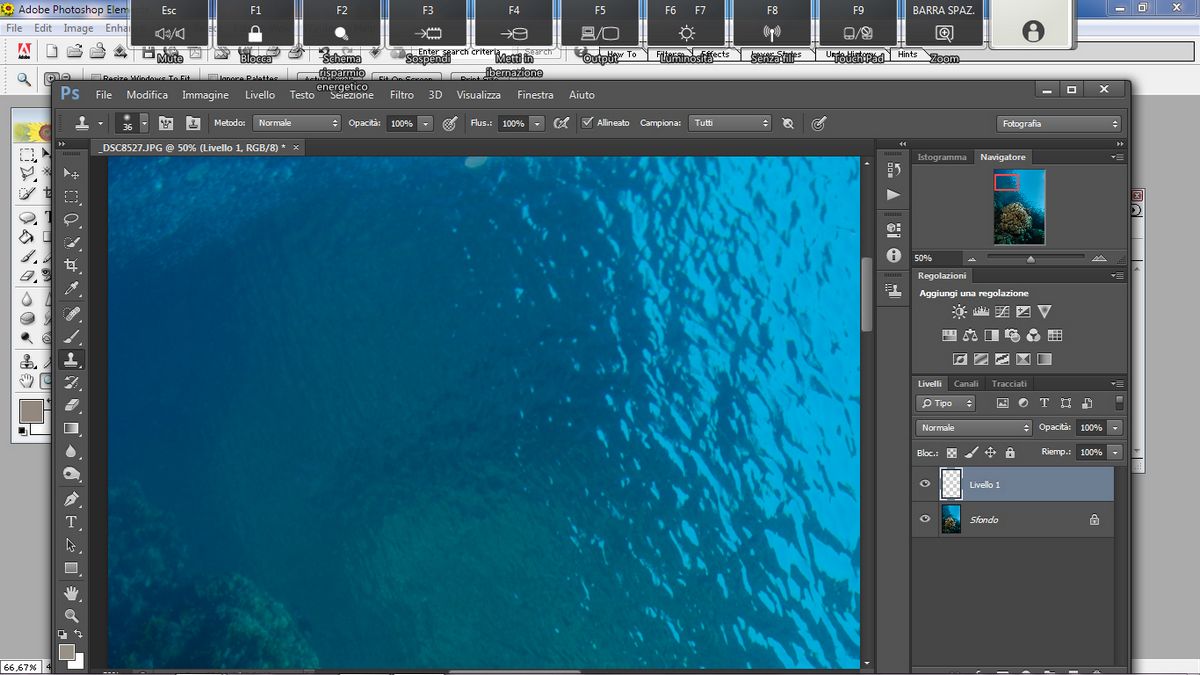Image resolution: width=1200 pixels, height=675 pixels.
Task: Select the Lasso tool
Action: (71, 220)
